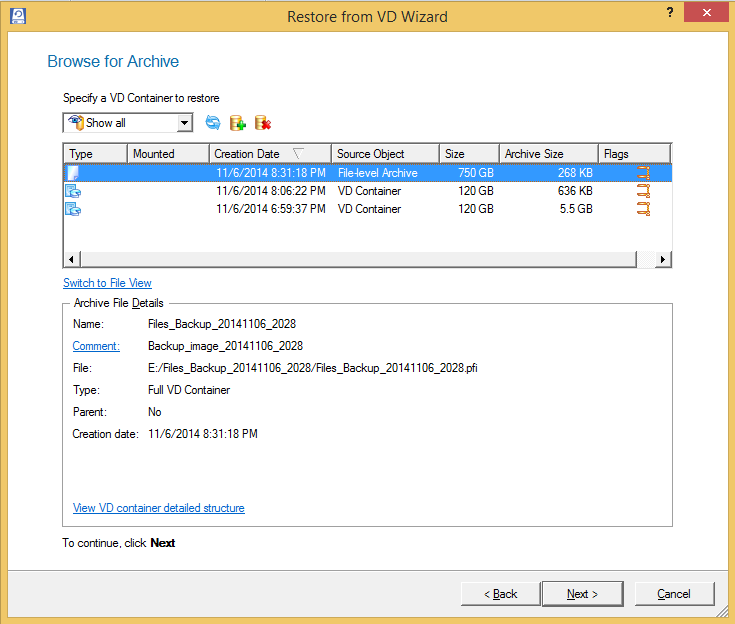Click the Next button
The width and height of the screenshot is (735, 624).
click(x=583, y=594)
